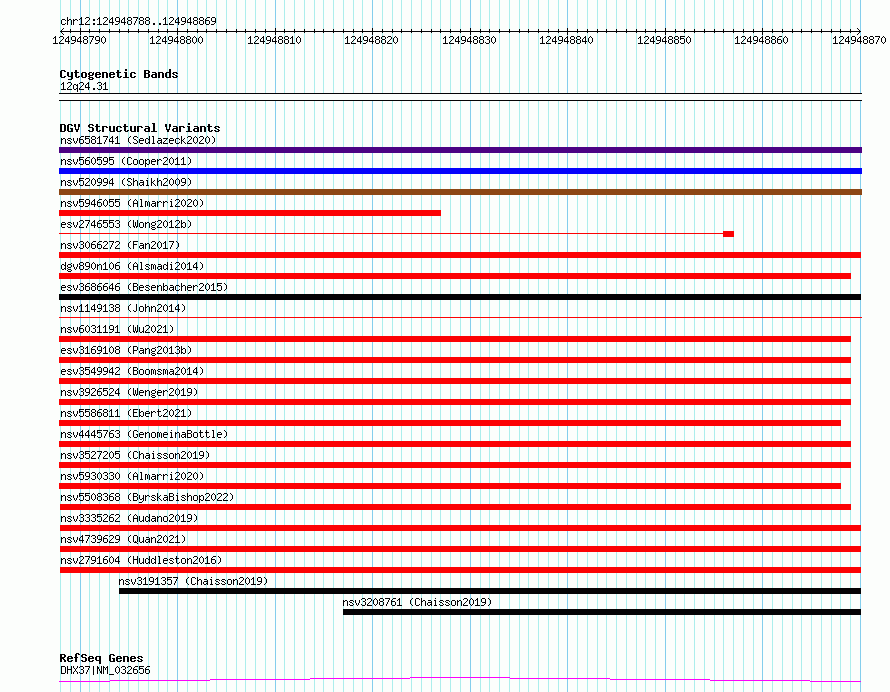This screenshot has width=890, height=692.
Task: Open nsv3191357 (Chaisson2019) label
Action: (x=193, y=581)
